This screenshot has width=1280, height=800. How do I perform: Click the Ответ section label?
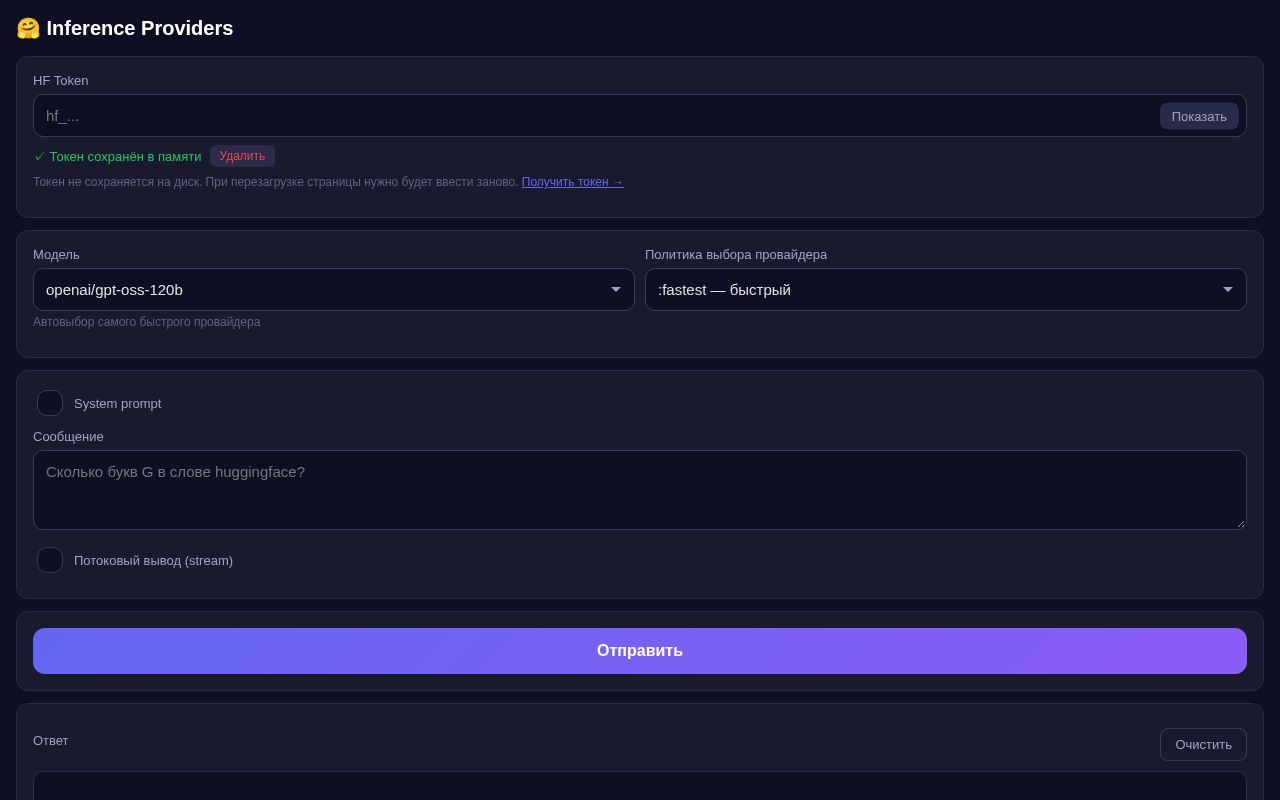(51, 741)
